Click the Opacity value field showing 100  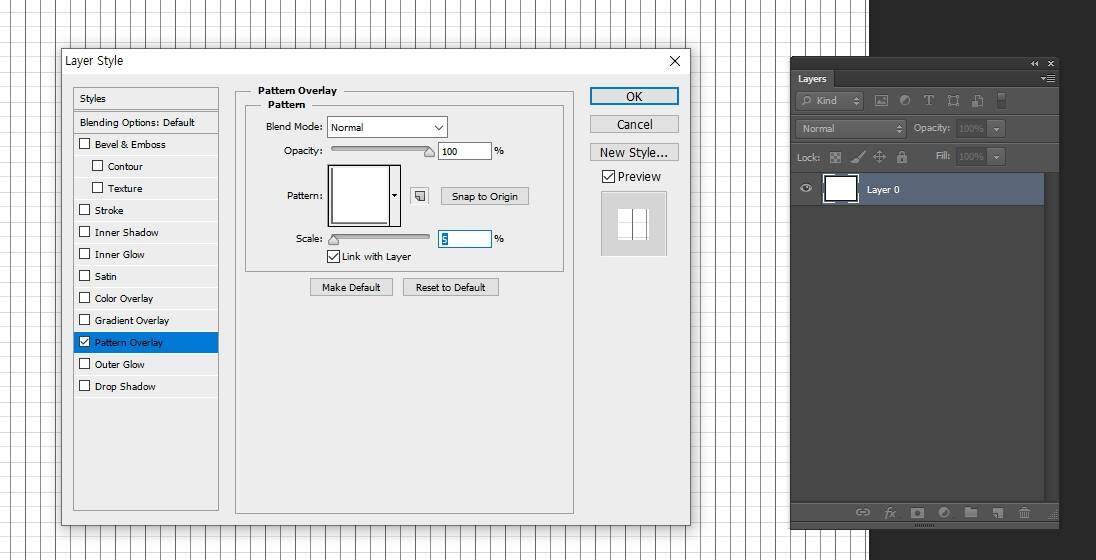point(465,151)
